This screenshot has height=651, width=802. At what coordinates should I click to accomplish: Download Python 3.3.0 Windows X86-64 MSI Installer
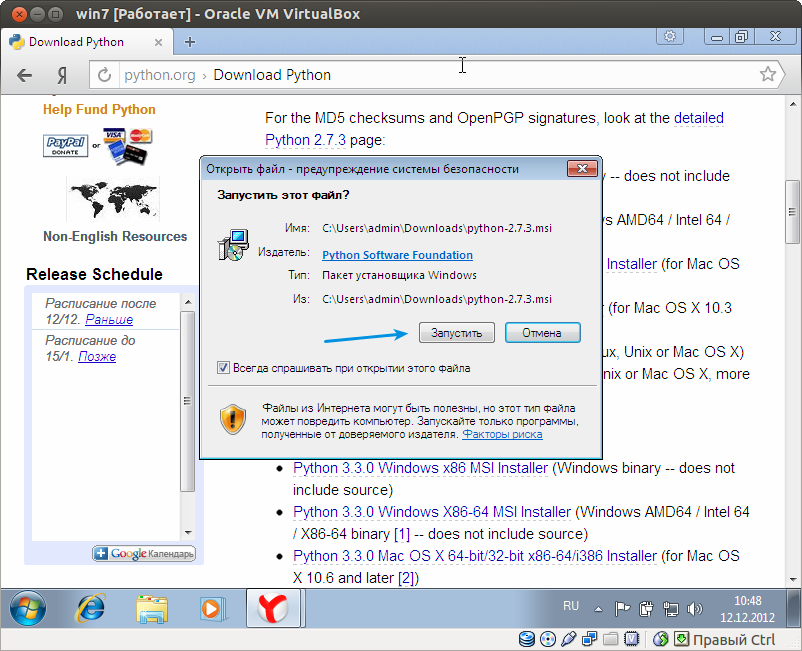(432, 512)
